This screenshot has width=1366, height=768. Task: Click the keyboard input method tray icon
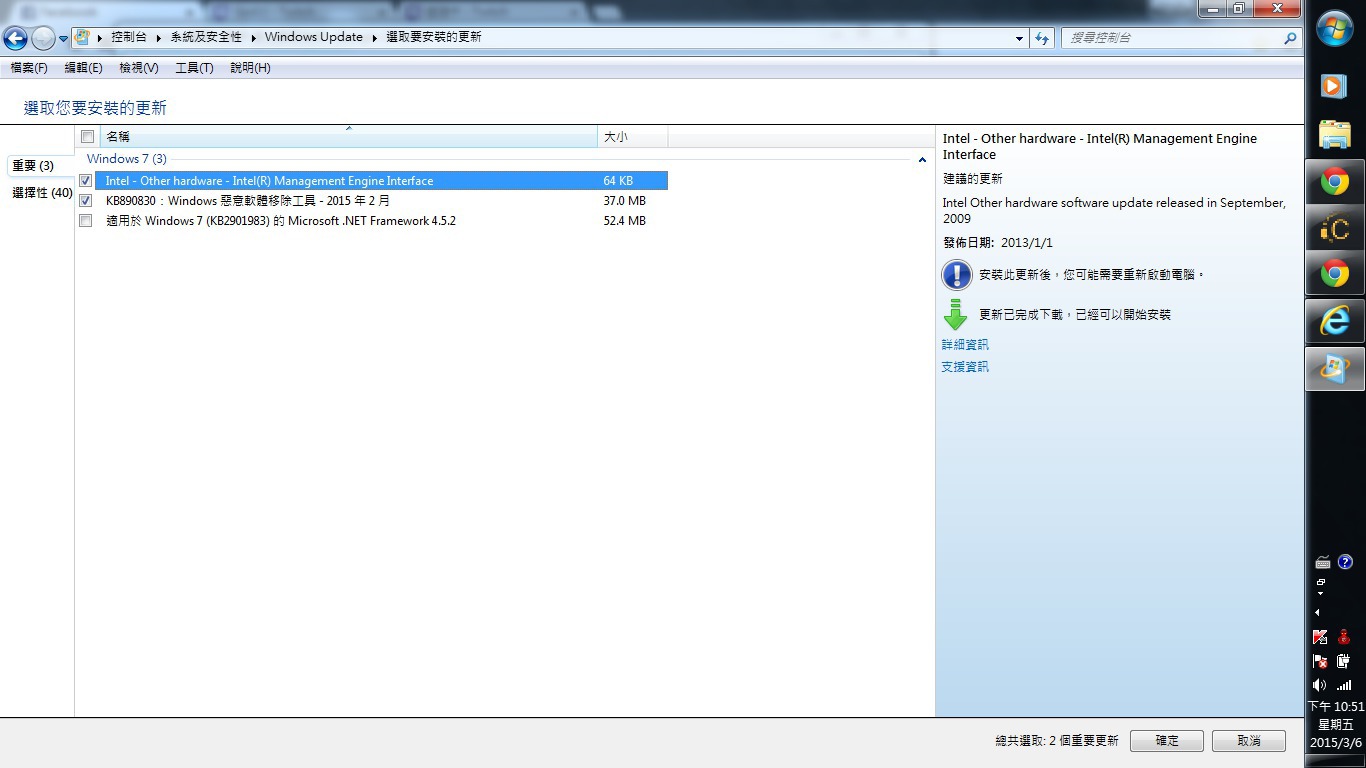click(x=1323, y=562)
